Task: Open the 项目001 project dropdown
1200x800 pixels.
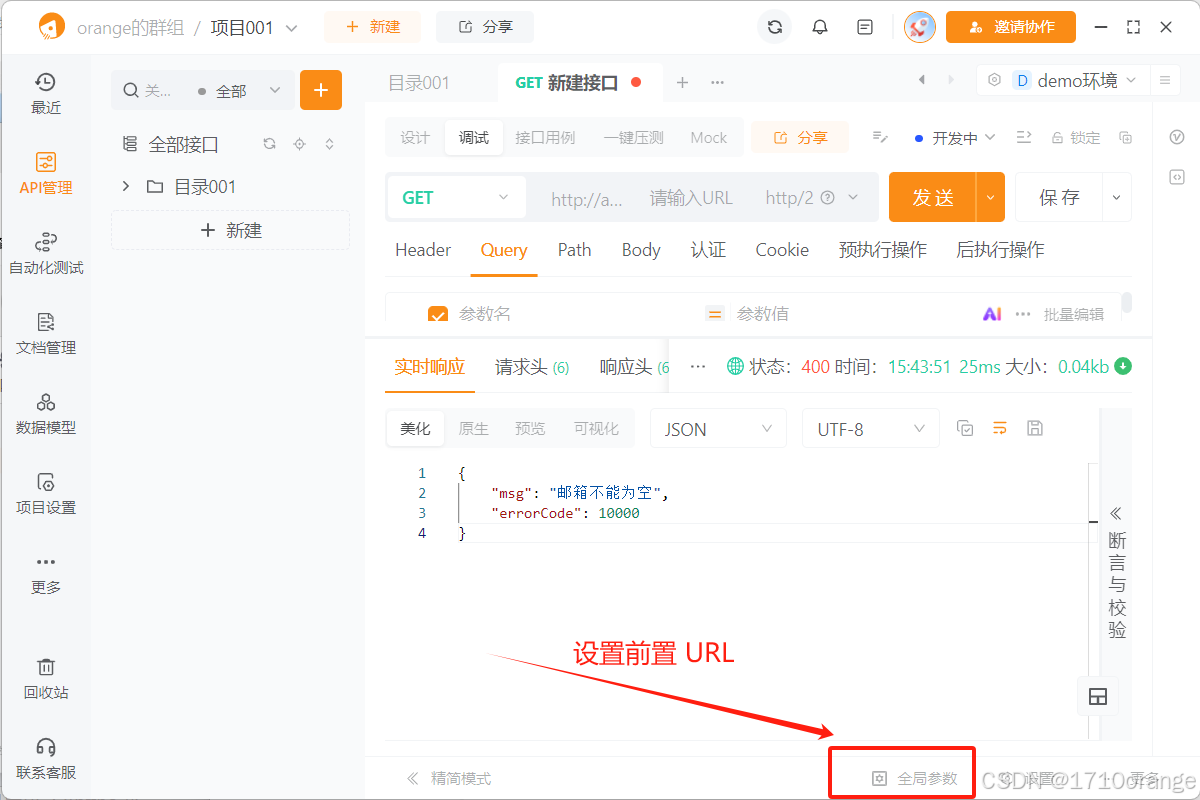Action: click(254, 28)
